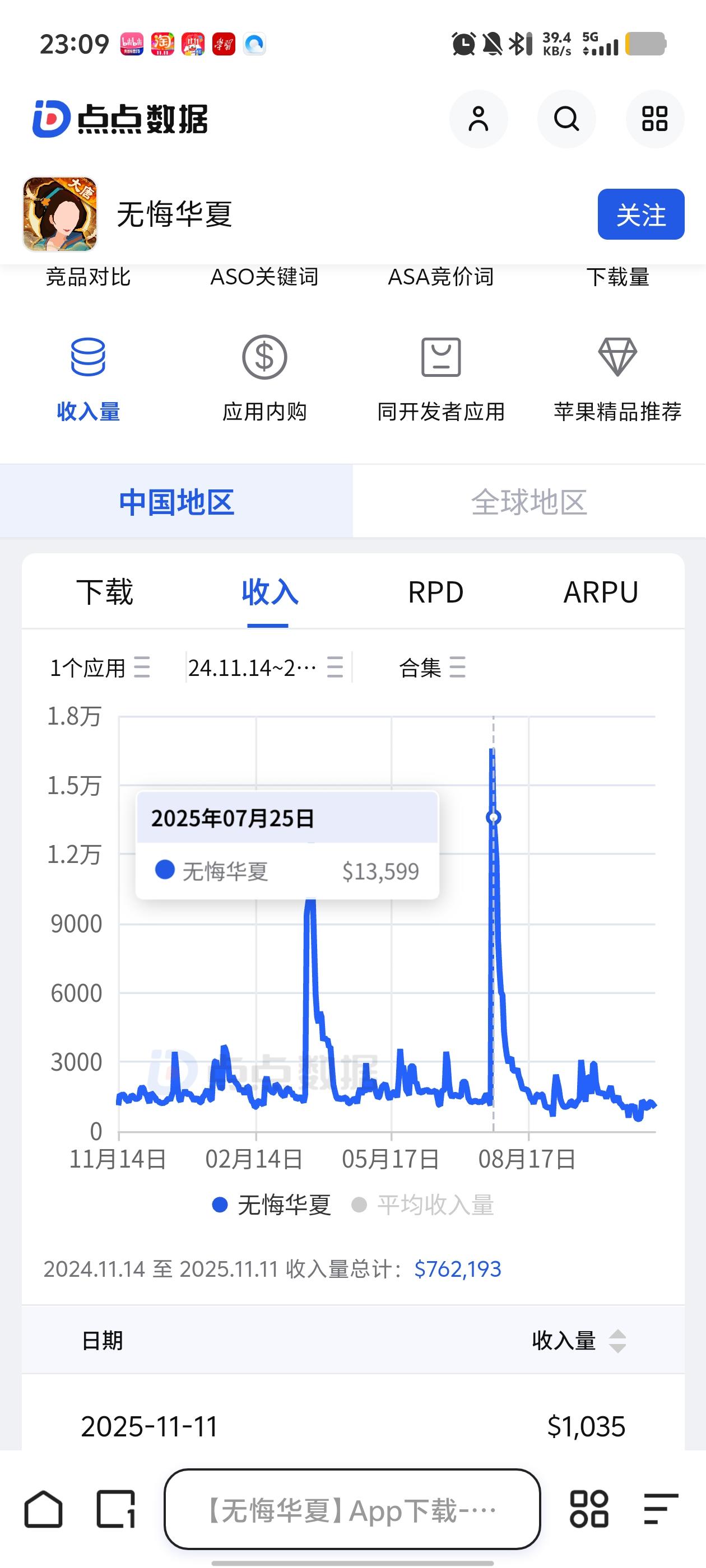Select the 同开发者应用 bag icon
The width and height of the screenshot is (706, 1568).
(441, 357)
